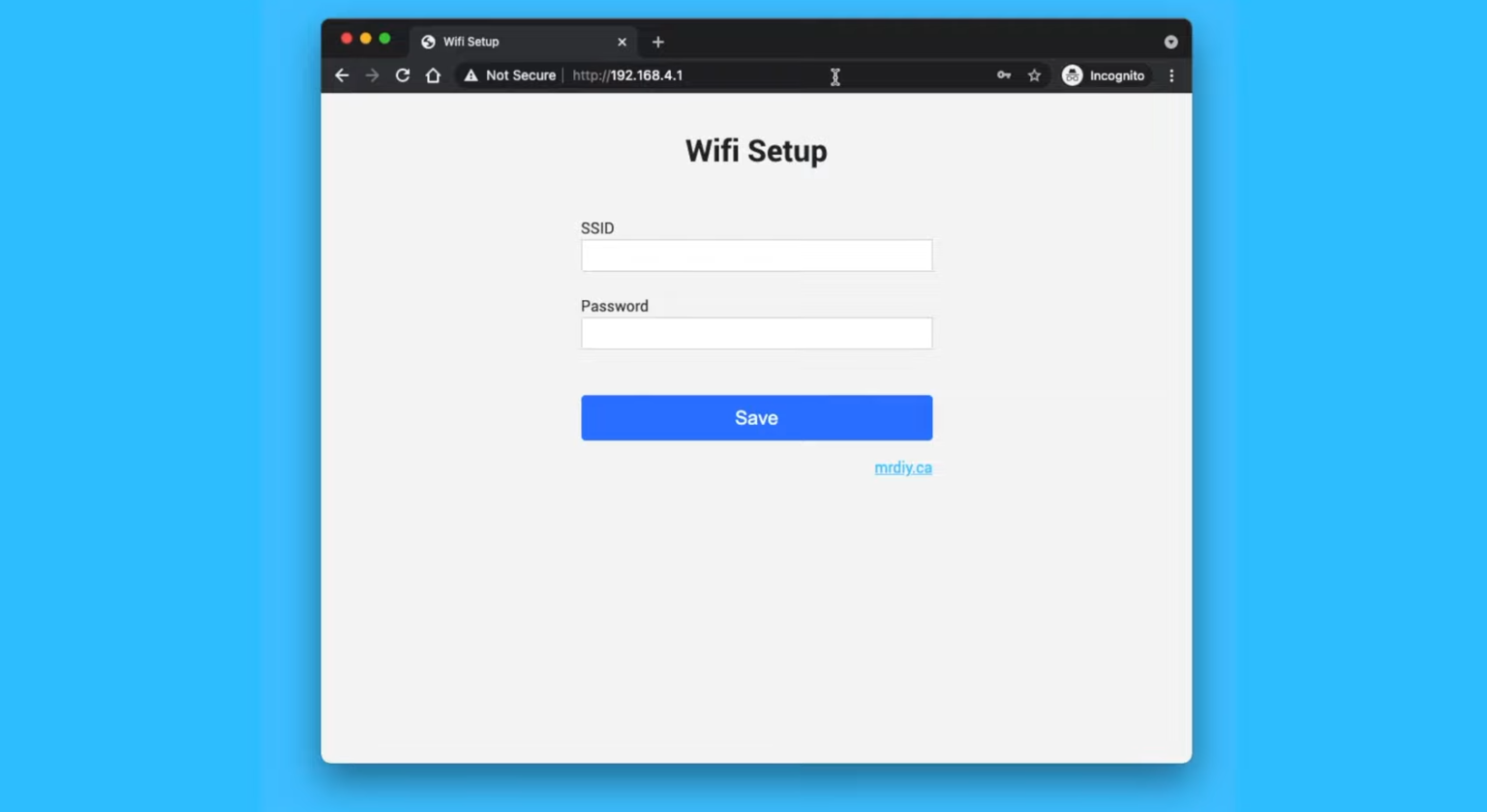Click the Not Secure warning icon

[x=470, y=75]
